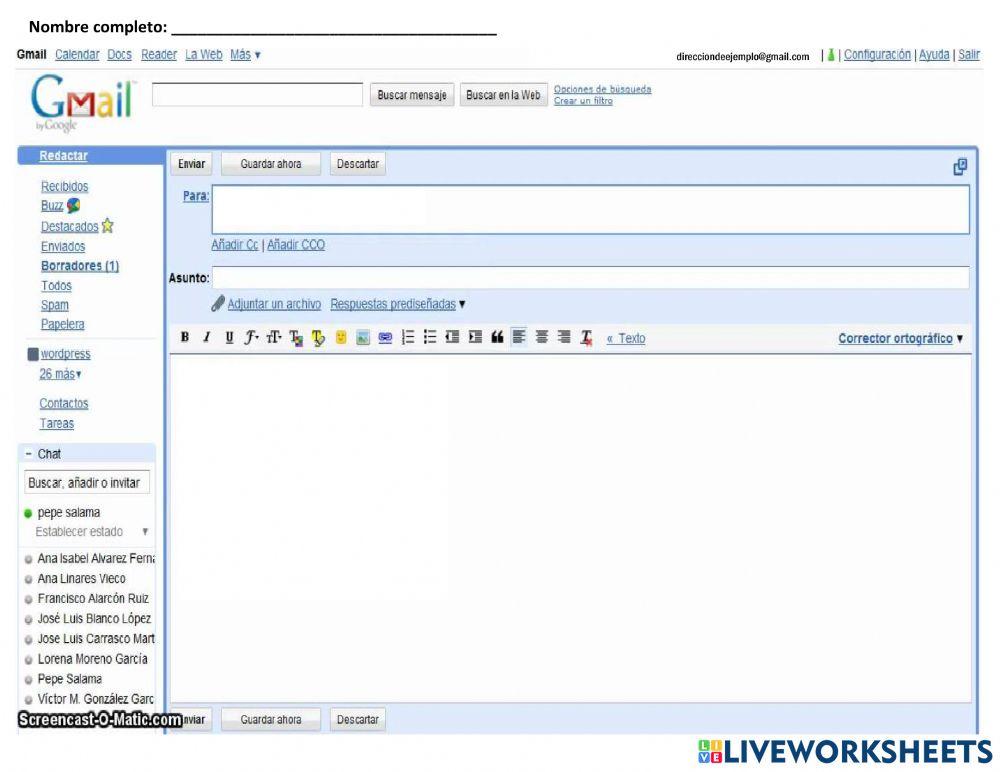Image resolution: width=1000 pixels, height=772 pixels.
Task: Pop out compose window icon
Action: click(x=959, y=165)
